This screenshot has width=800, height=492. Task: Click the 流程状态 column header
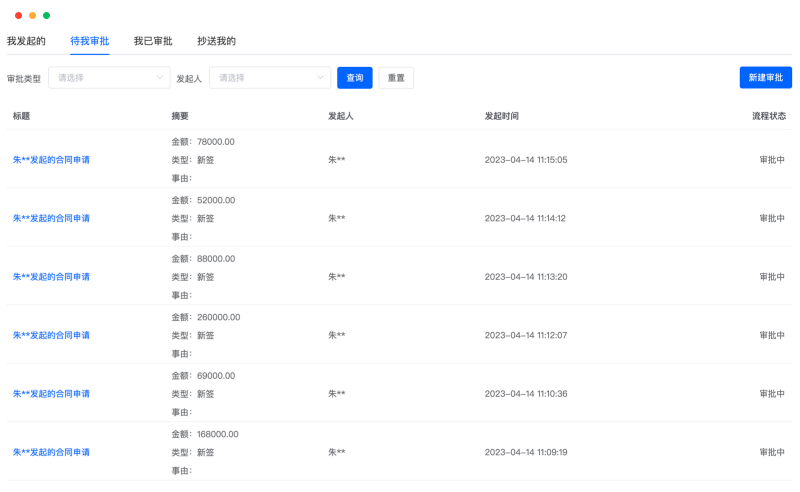[x=769, y=116]
